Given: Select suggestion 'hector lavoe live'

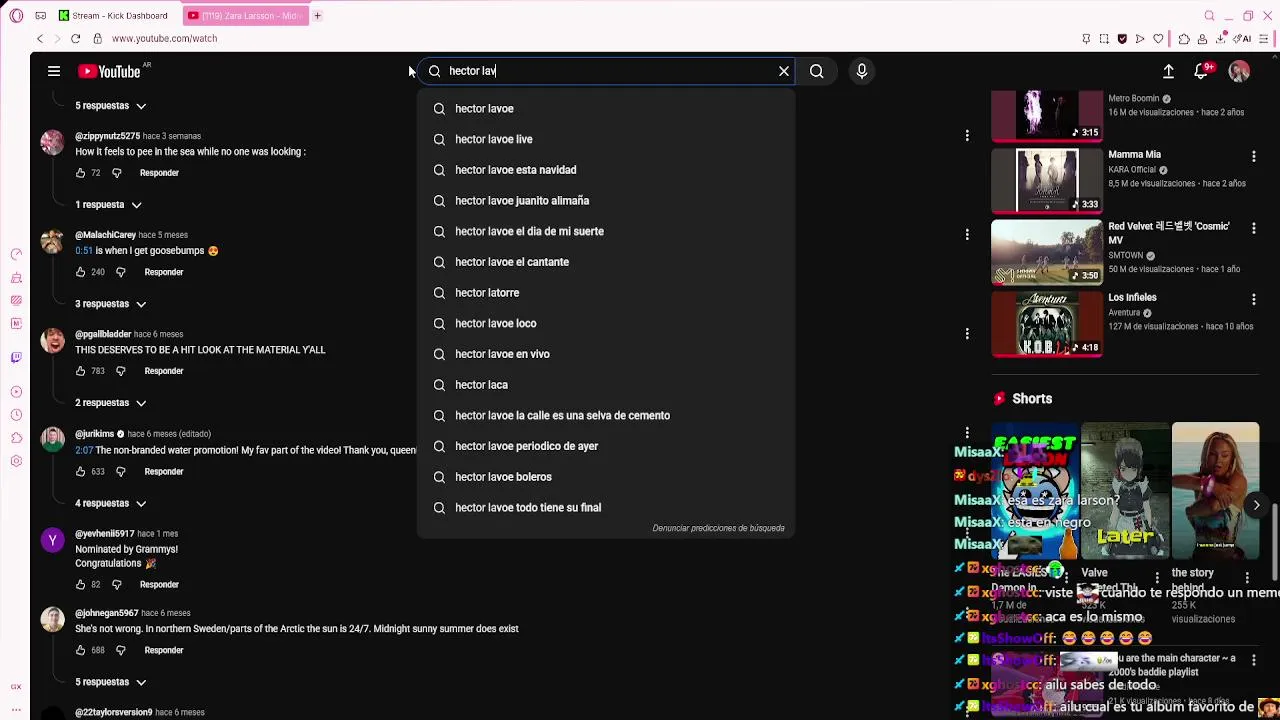Looking at the screenshot, I should (x=606, y=139).
